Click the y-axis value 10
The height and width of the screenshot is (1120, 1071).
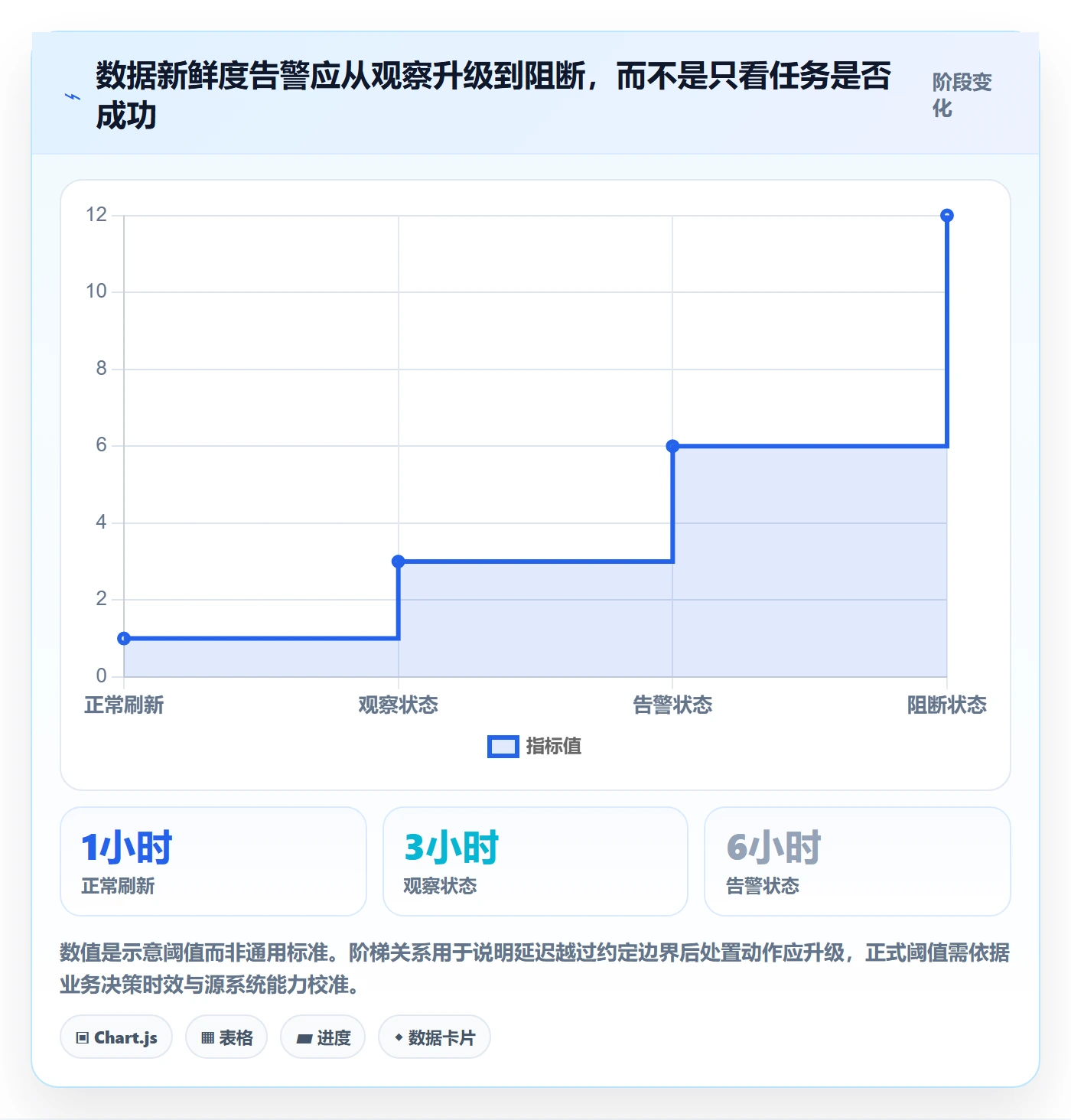click(96, 291)
